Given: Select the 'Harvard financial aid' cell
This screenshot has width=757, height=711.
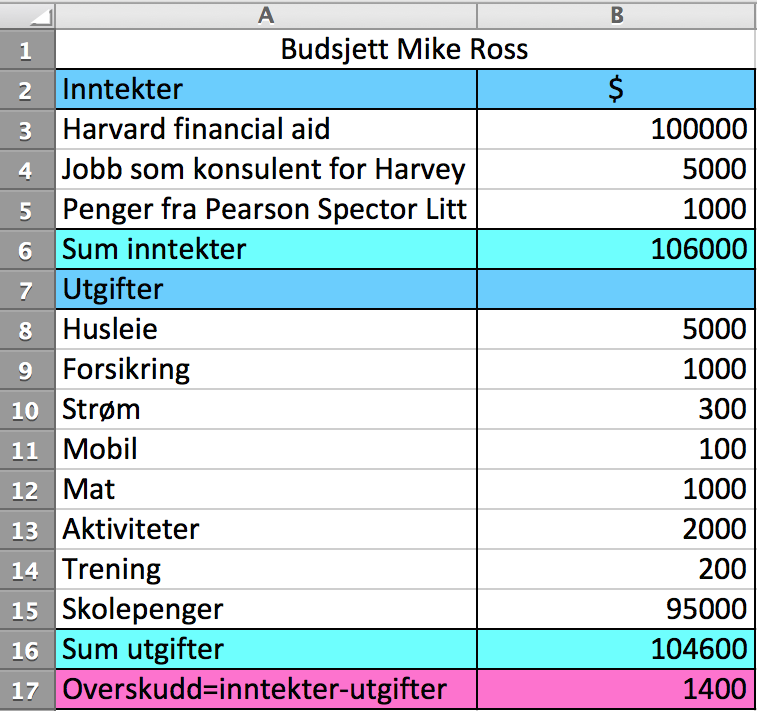Looking at the screenshot, I should click(x=266, y=129).
